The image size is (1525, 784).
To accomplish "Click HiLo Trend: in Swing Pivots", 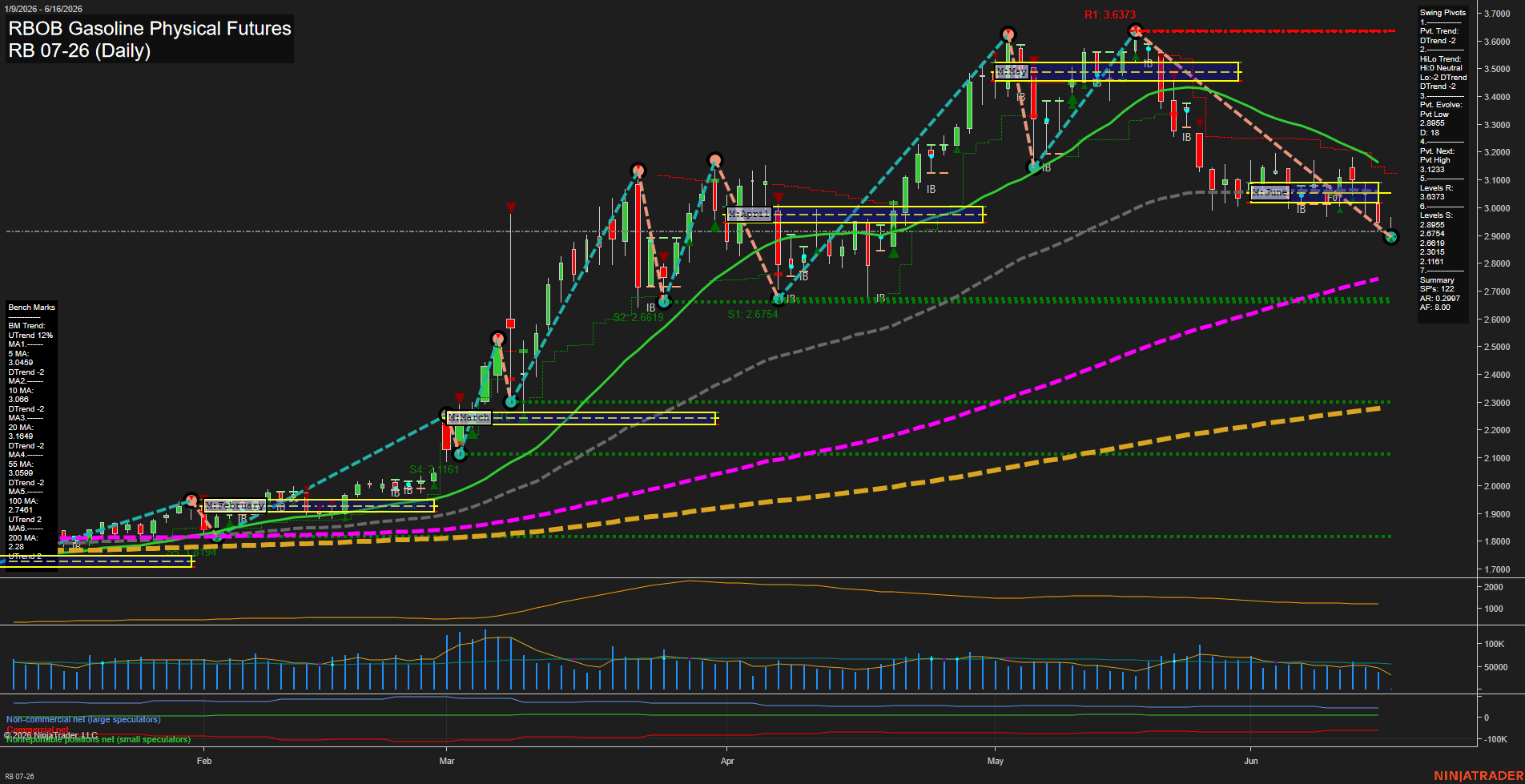I will [x=1440, y=59].
